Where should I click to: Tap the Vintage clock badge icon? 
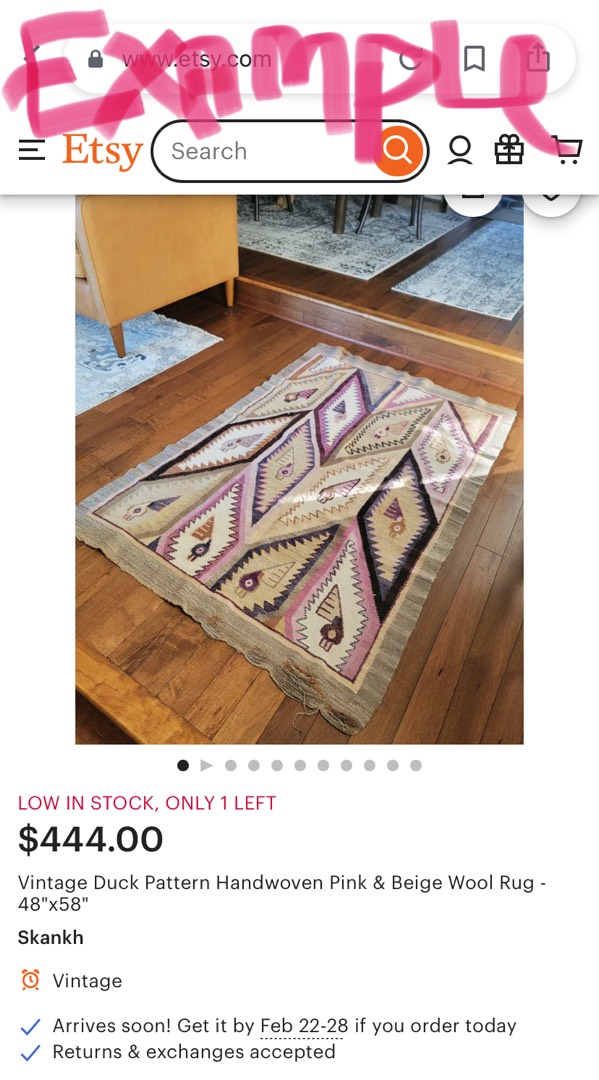coord(30,980)
